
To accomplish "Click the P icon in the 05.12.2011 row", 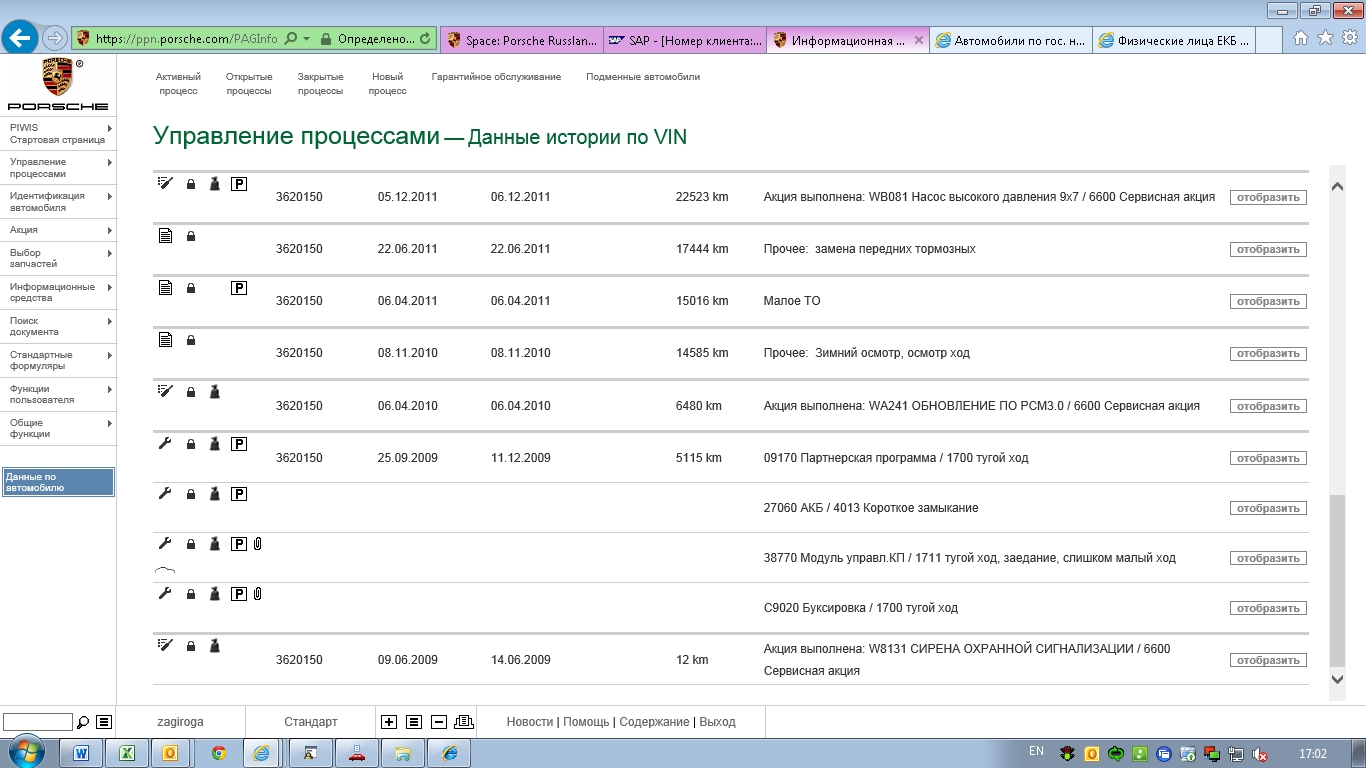I will click(x=239, y=184).
